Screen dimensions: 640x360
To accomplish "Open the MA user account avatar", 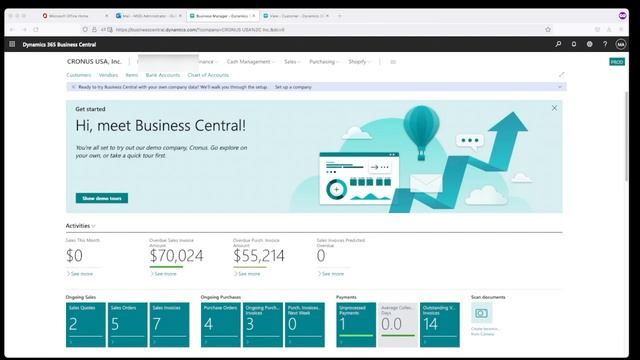I will (x=621, y=44).
